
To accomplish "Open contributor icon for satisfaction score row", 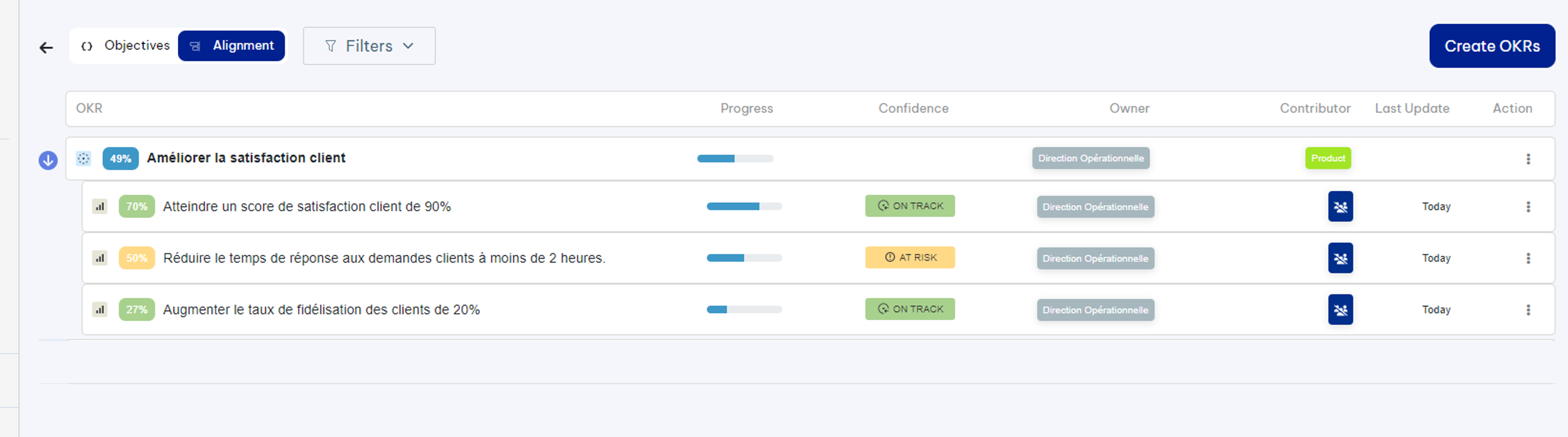I will [x=1340, y=206].
